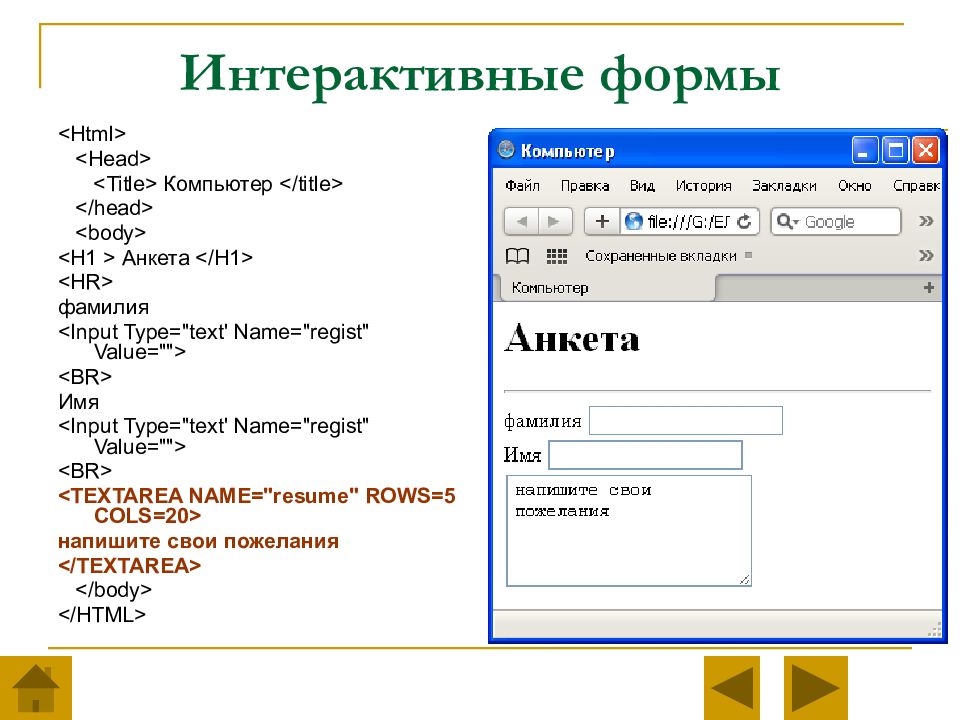This screenshot has height=720, width=960.
Task: Select the Компьютер browser tab
Action: click(x=607, y=288)
